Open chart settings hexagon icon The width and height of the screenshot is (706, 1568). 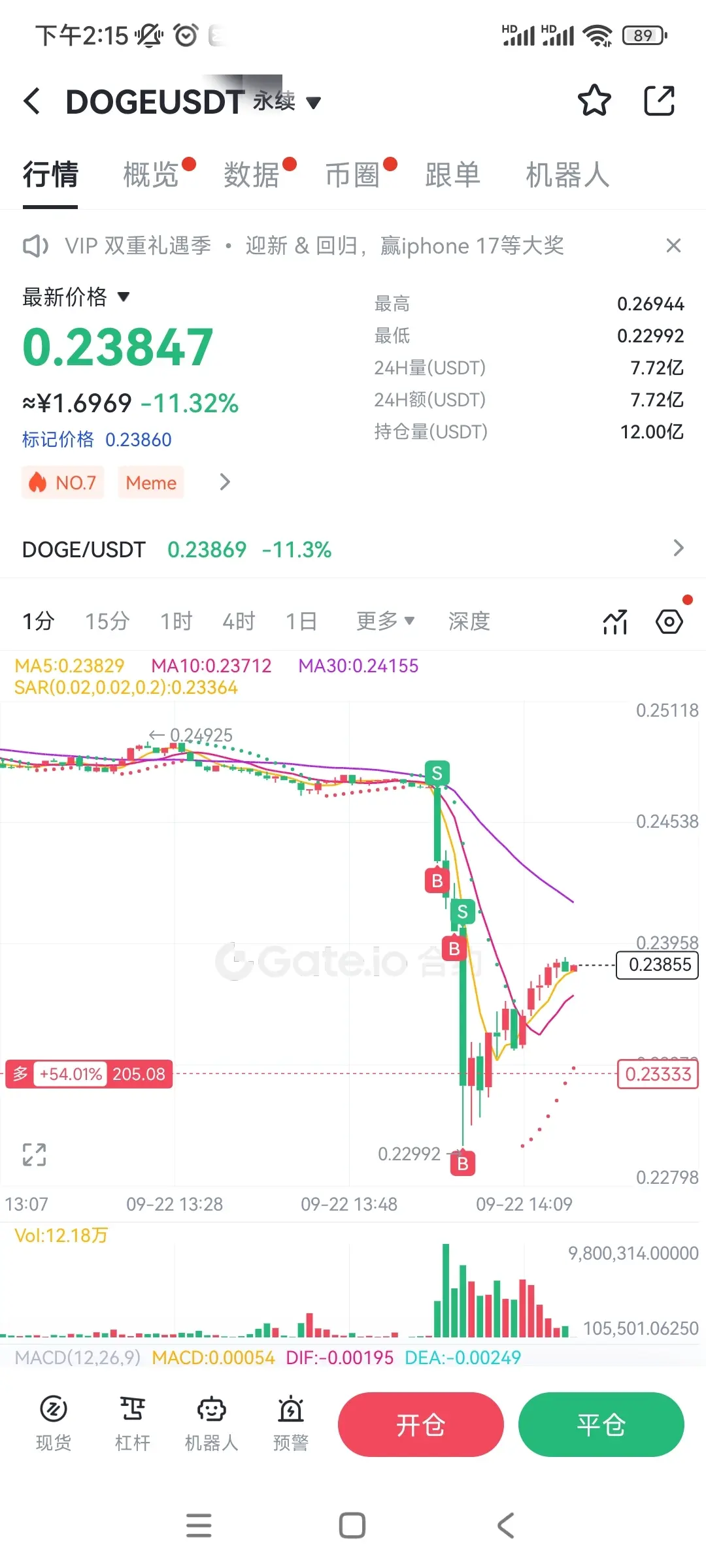pos(669,621)
